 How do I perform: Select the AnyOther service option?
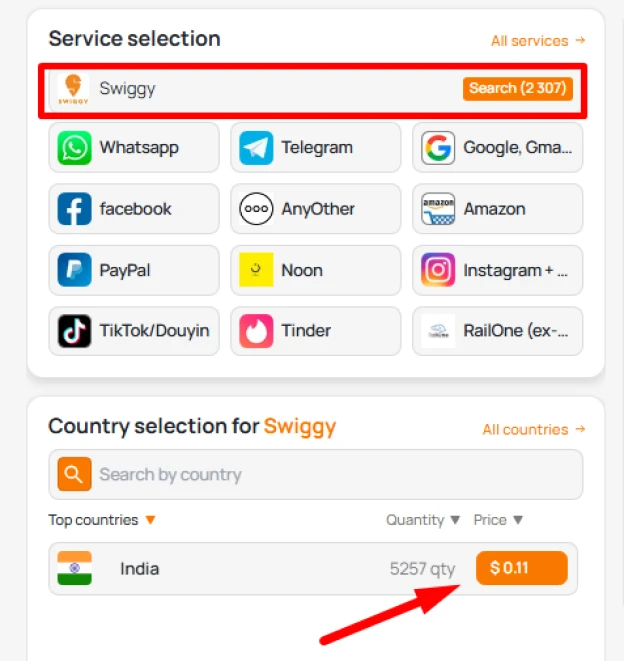(316, 209)
